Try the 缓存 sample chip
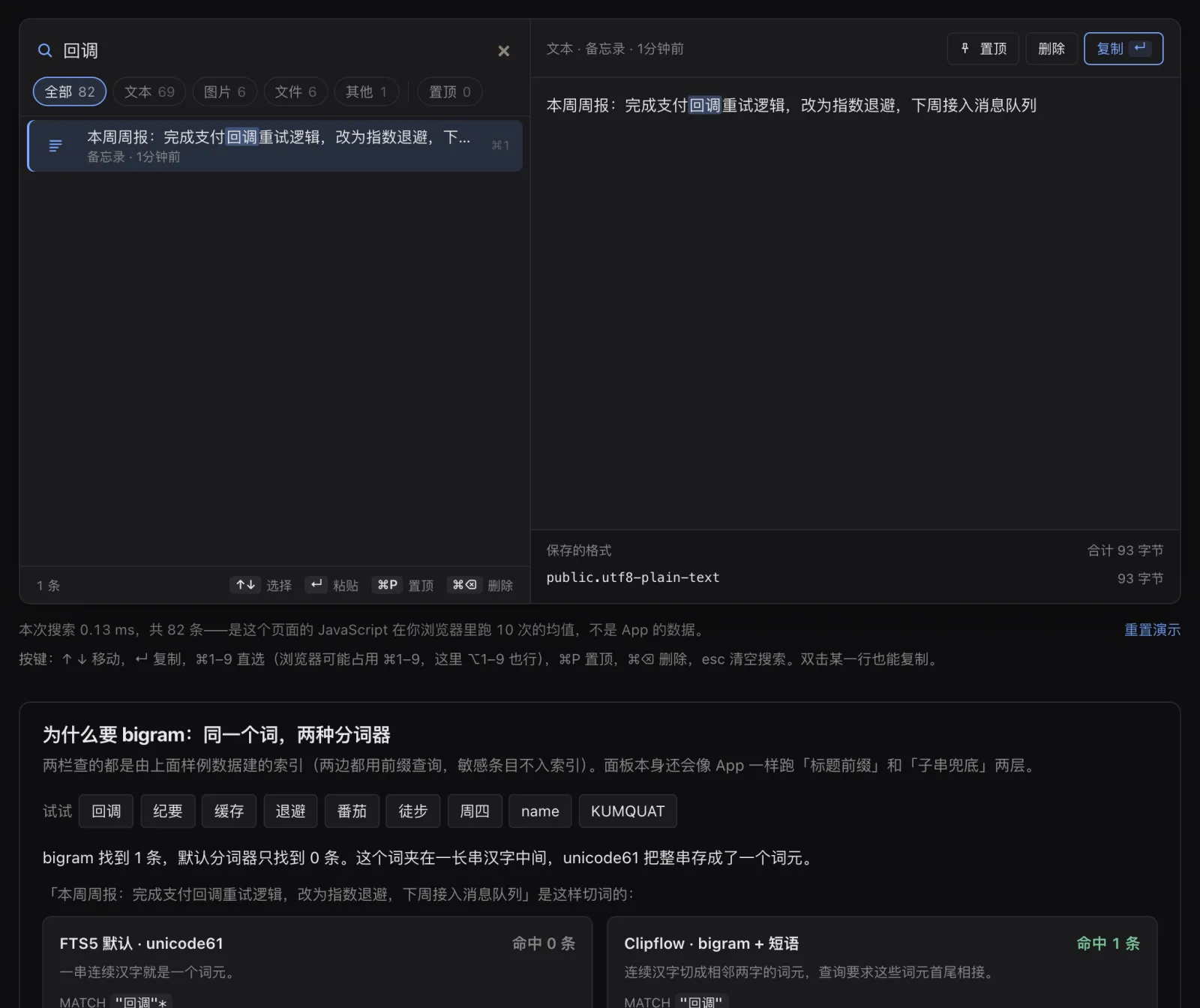This screenshot has width=1200, height=1008. pyautogui.click(x=229, y=811)
